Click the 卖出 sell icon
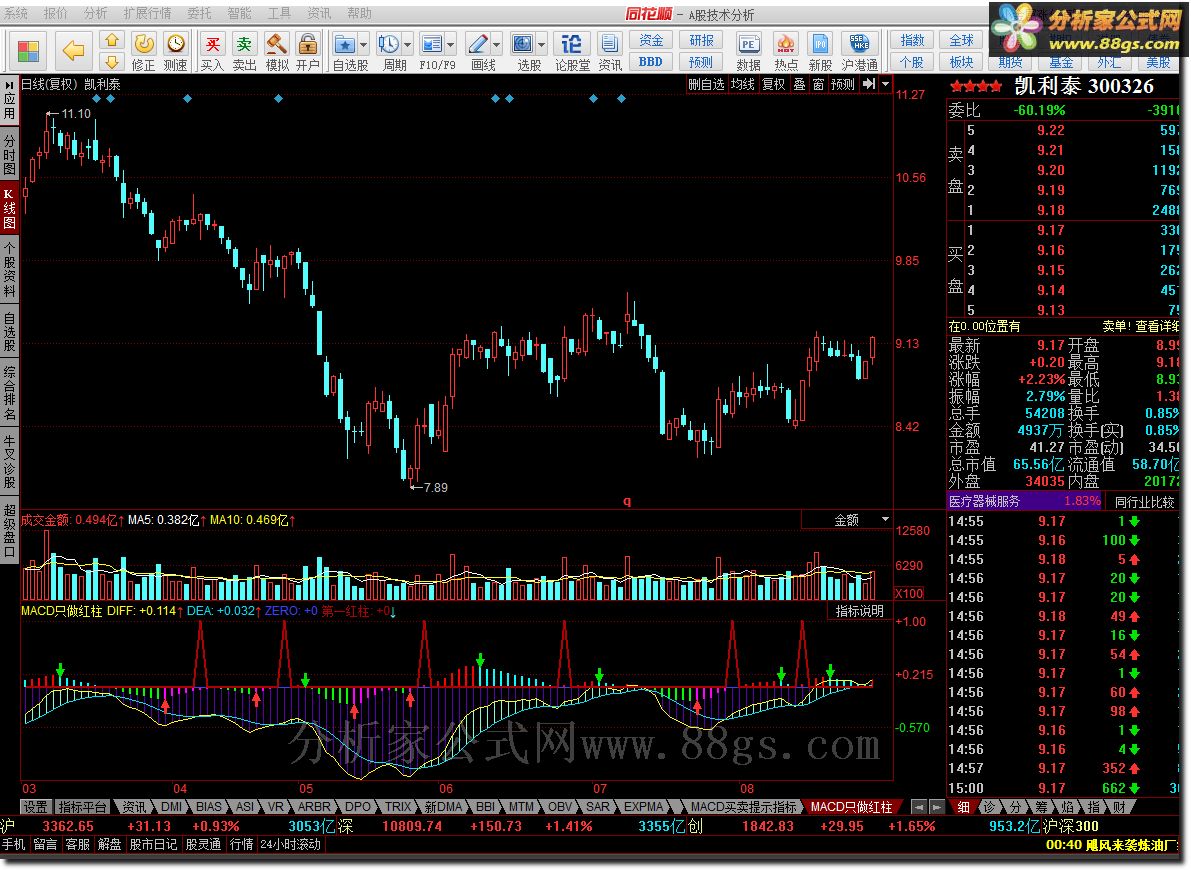 click(x=244, y=52)
